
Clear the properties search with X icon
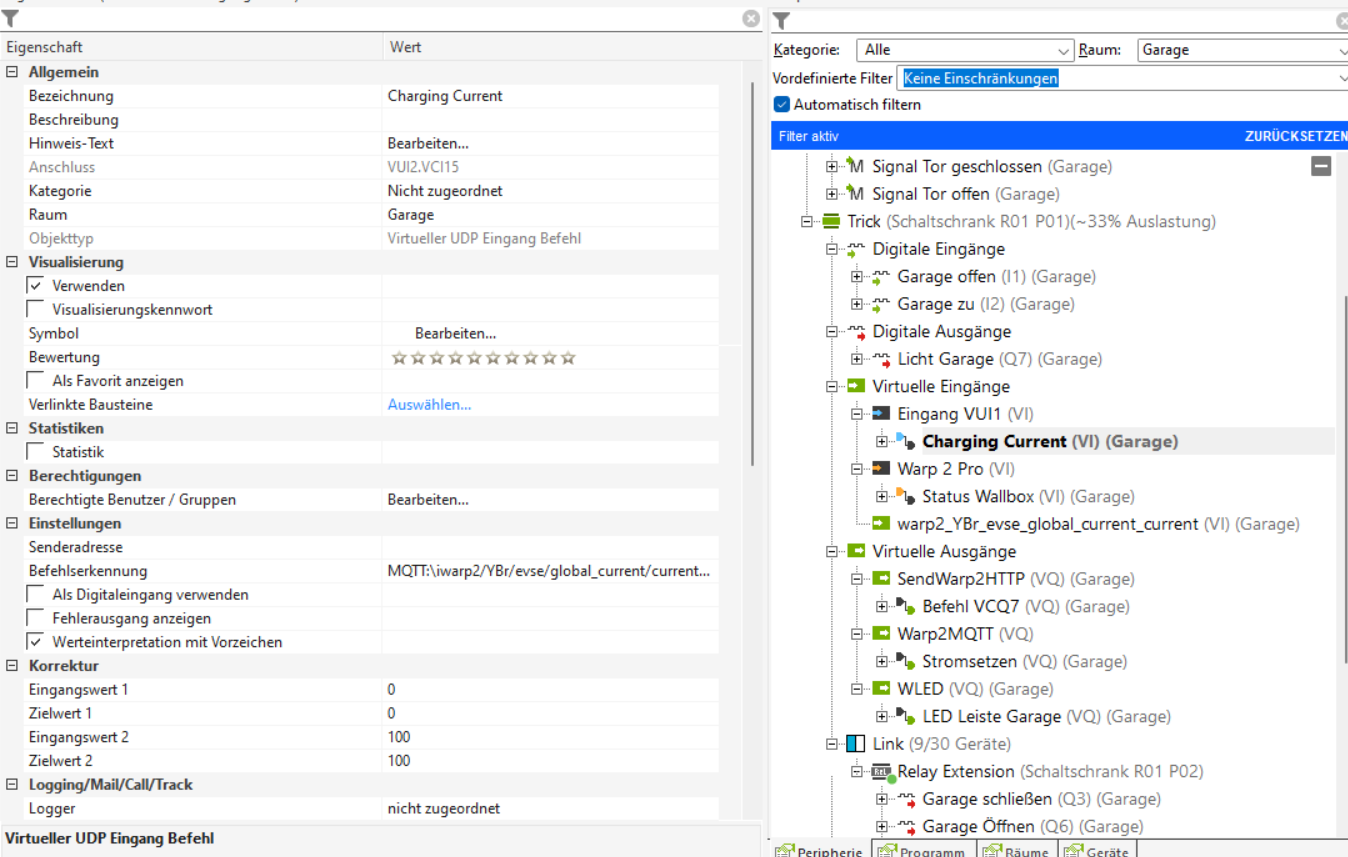(750, 19)
